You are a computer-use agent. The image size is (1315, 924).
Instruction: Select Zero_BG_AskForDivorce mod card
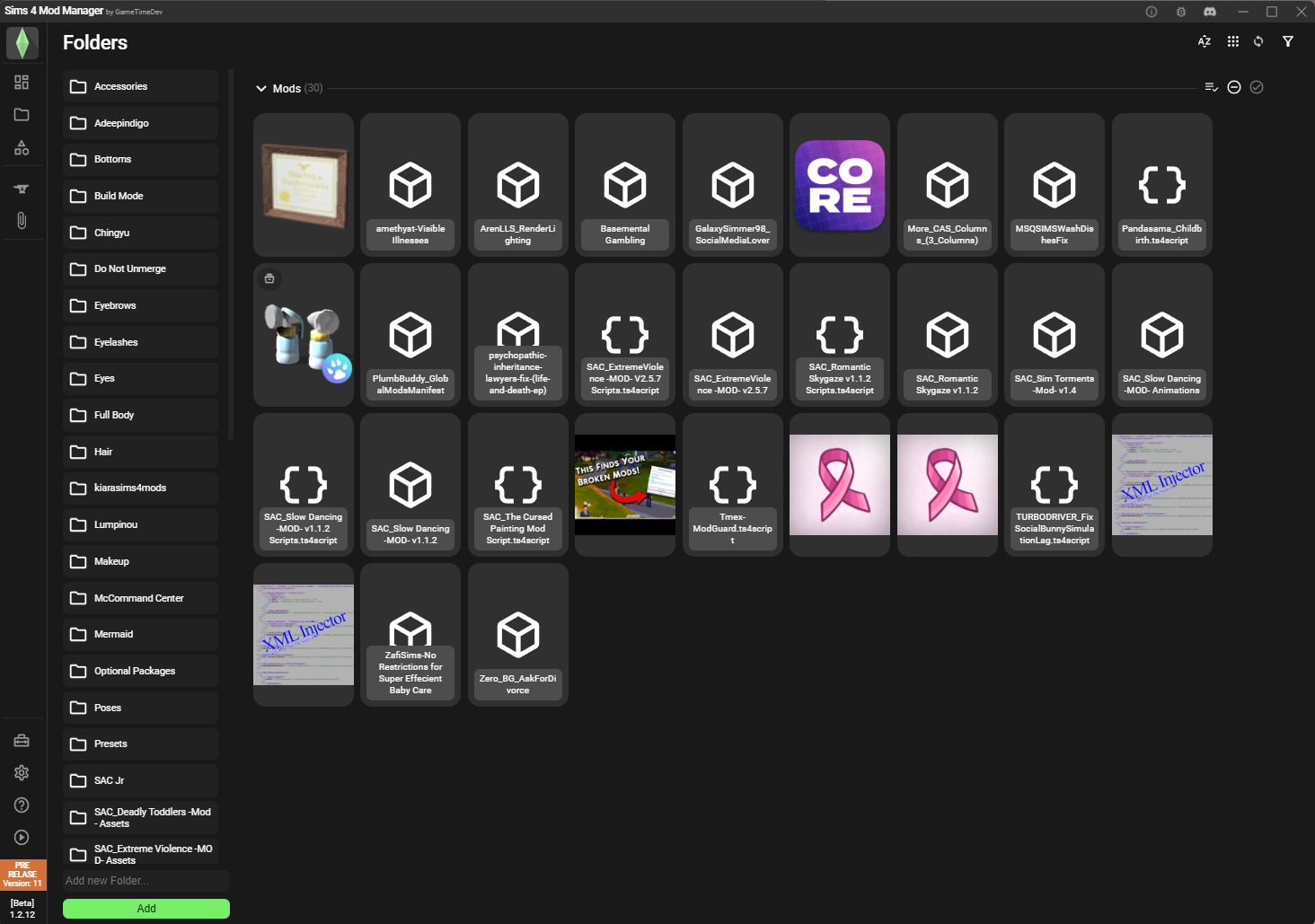click(518, 635)
